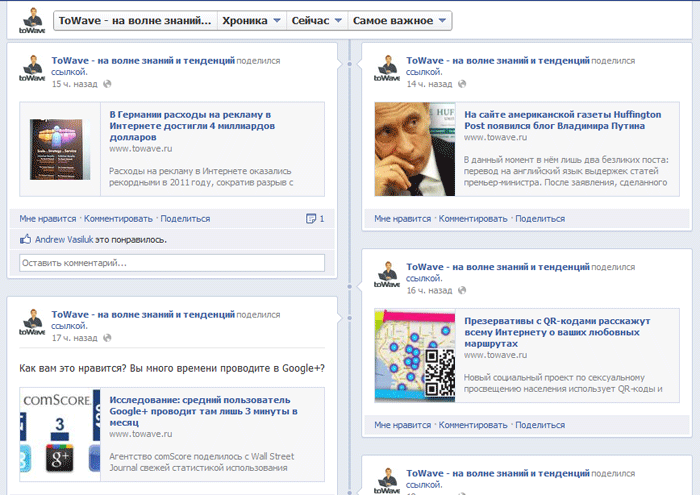Click Комментировать on the QR-codes post
700x495 pixels.
(473, 425)
